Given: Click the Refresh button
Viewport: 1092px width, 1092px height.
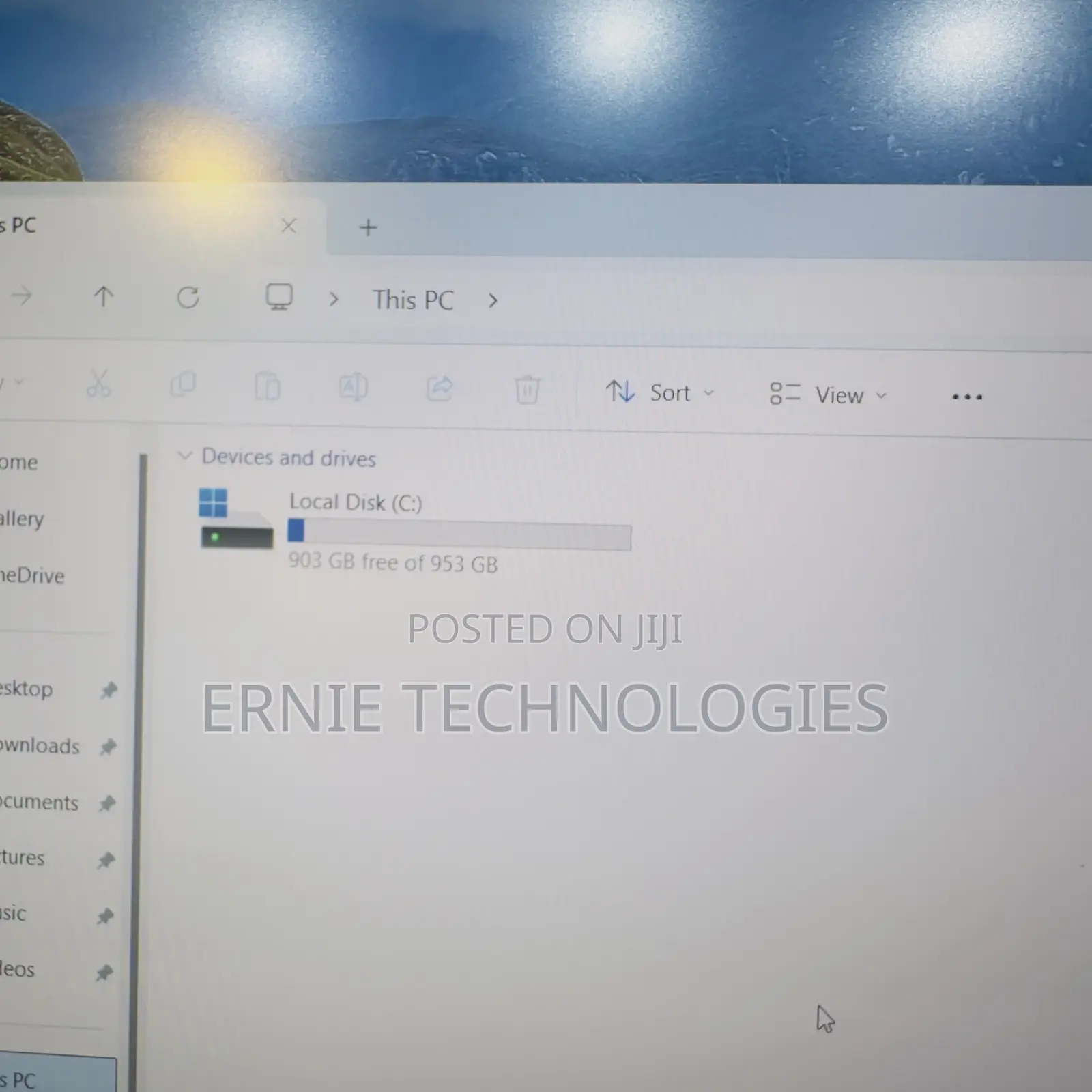Looking at the screenshot, I should pos(188,298).
